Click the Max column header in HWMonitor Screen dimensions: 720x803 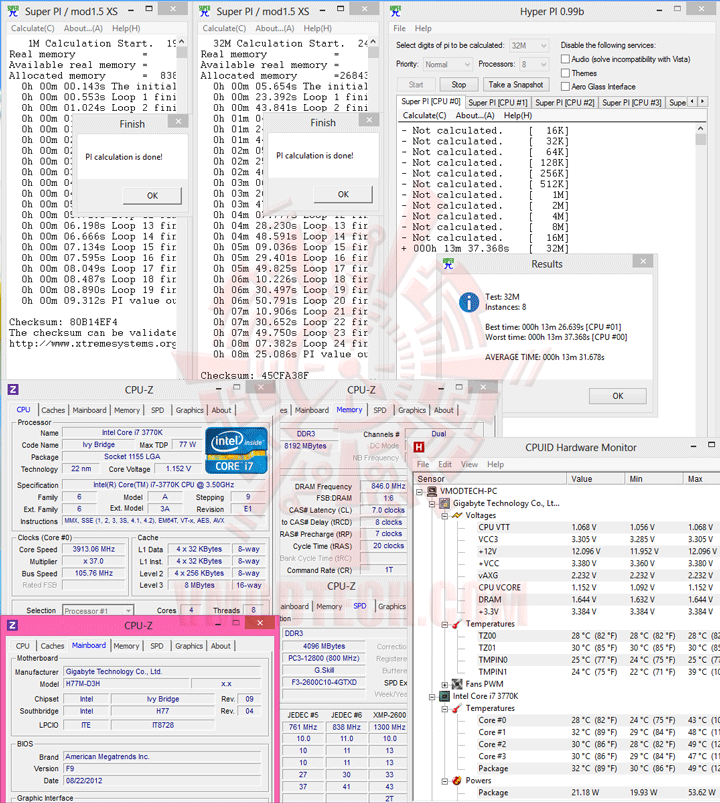click(702, 479)
